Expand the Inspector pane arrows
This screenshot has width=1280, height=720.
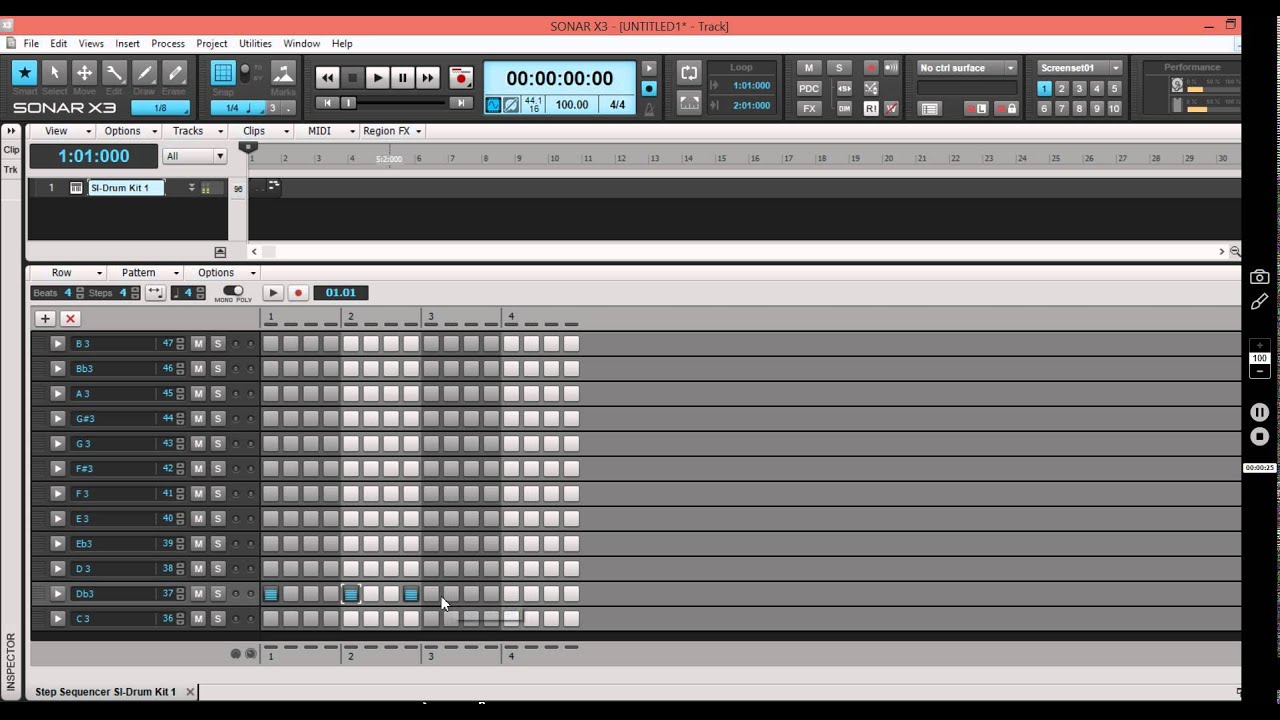point(11,131)
